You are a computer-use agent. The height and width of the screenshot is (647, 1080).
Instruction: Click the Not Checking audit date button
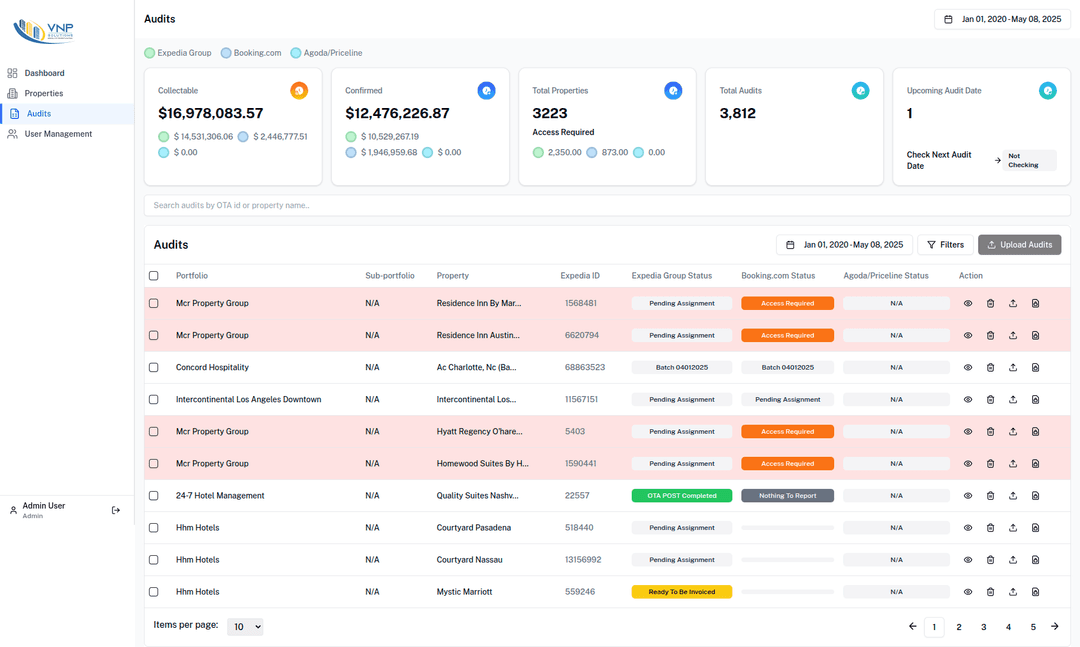pyautogui.click(x=1029, y=161)
